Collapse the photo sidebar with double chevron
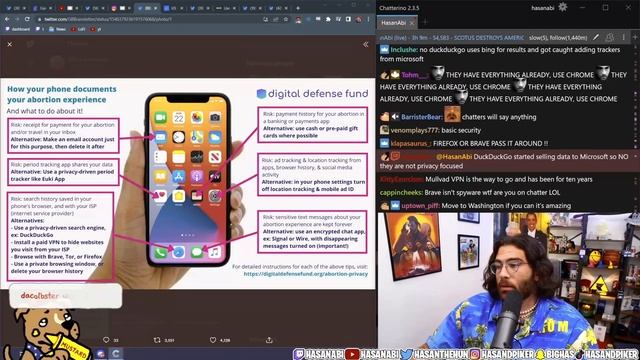Screen dimensions: 640x360 pyautogui.click(x=365, y=44)
